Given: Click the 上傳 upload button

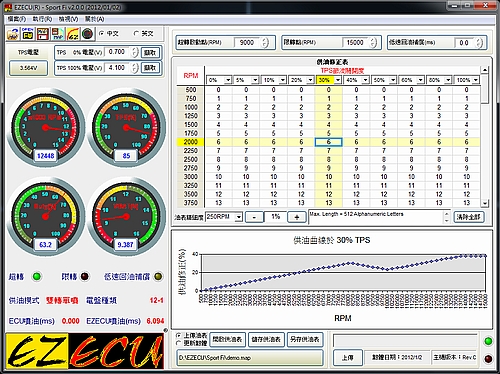Looking at the screenshot, I should (x=347, y=358).
